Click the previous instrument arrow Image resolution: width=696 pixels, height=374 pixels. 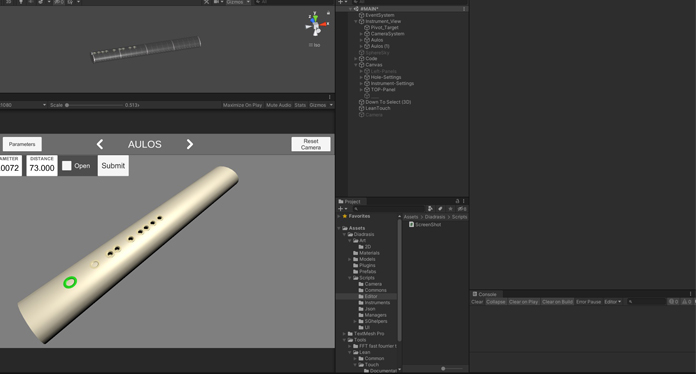click(100, 144)
